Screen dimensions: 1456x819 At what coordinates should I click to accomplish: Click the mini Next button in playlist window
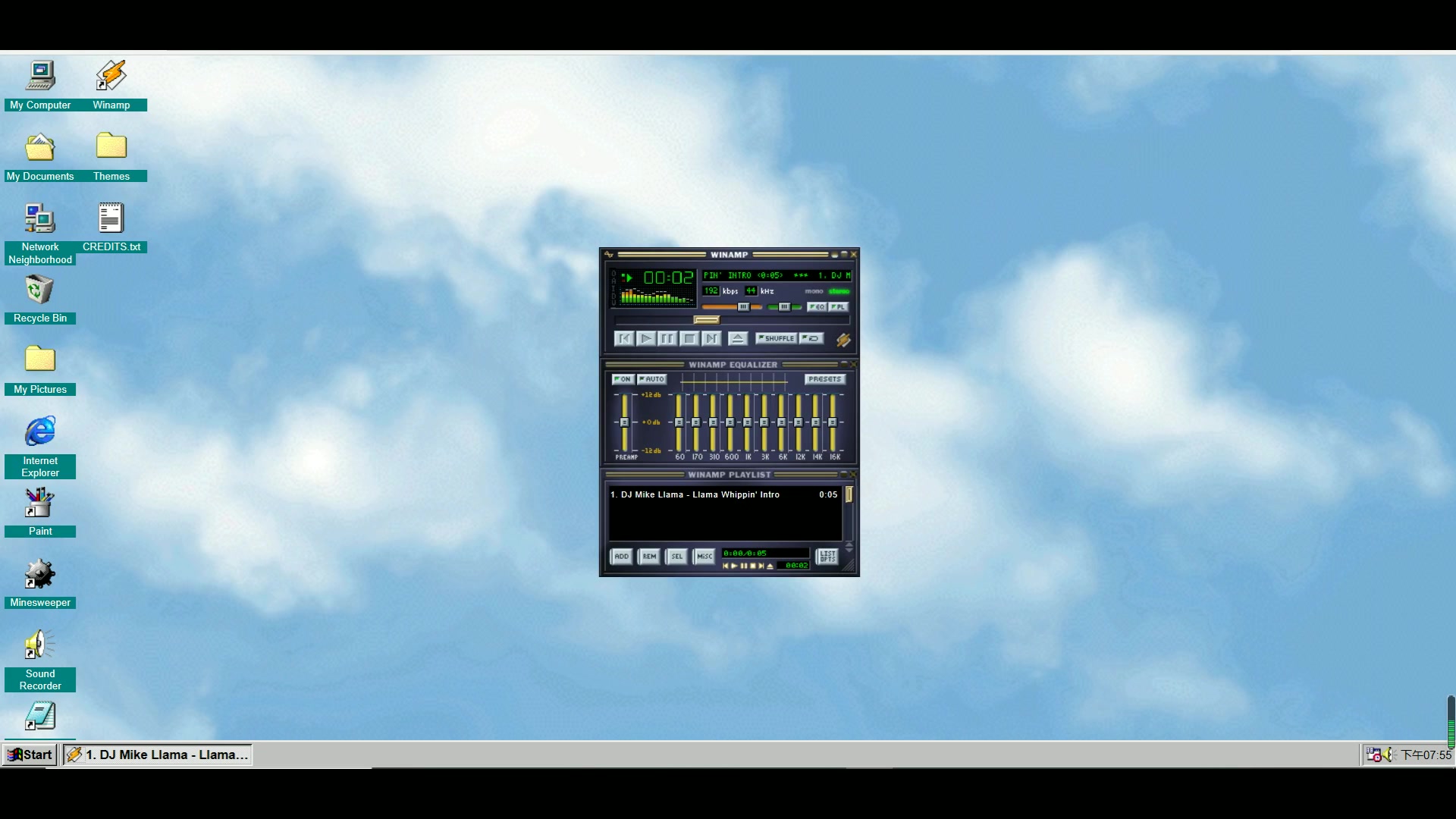(x=761, y=566)
